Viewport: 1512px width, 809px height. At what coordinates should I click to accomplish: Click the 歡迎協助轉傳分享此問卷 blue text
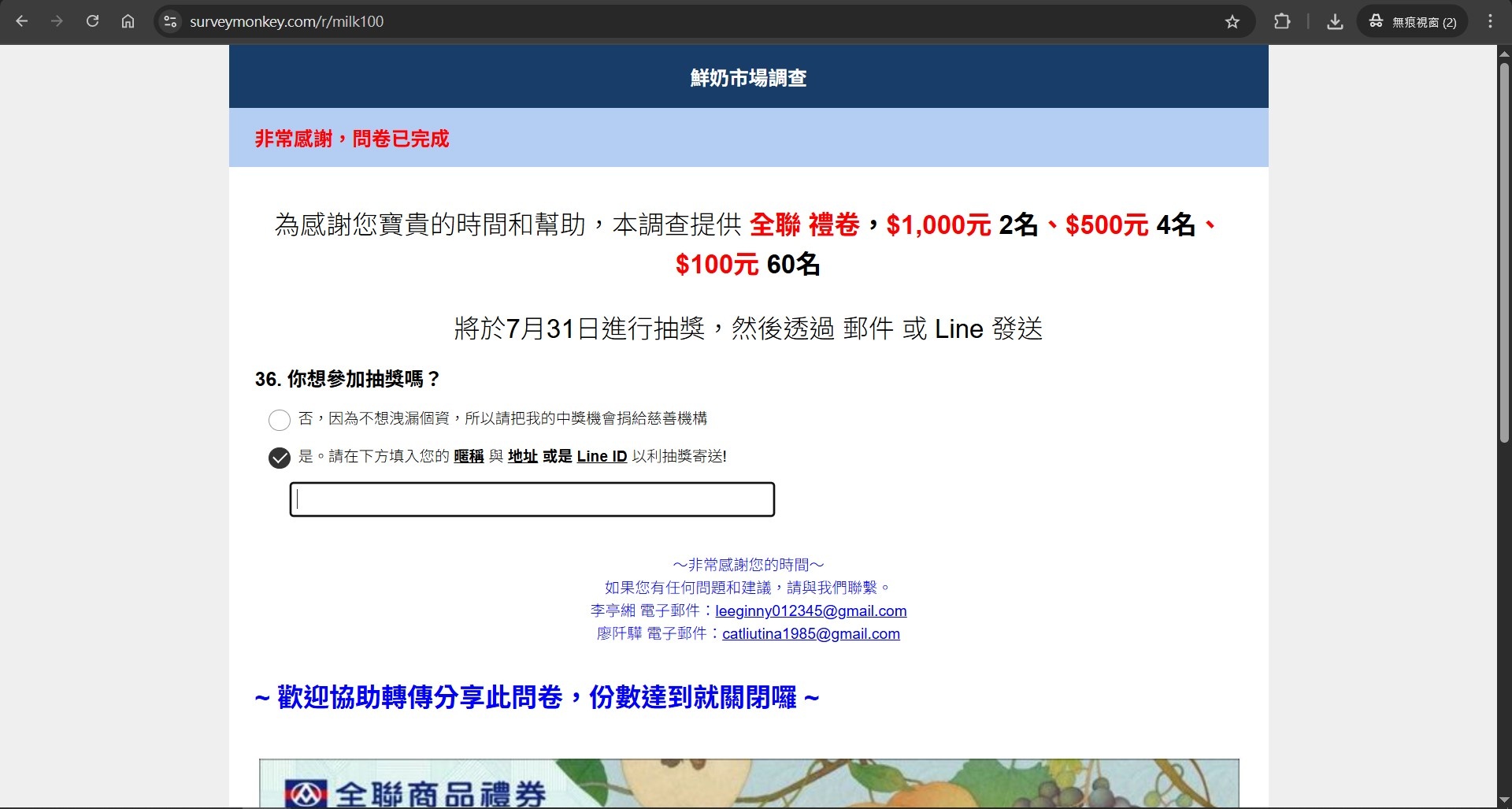(x=537, y=697)
